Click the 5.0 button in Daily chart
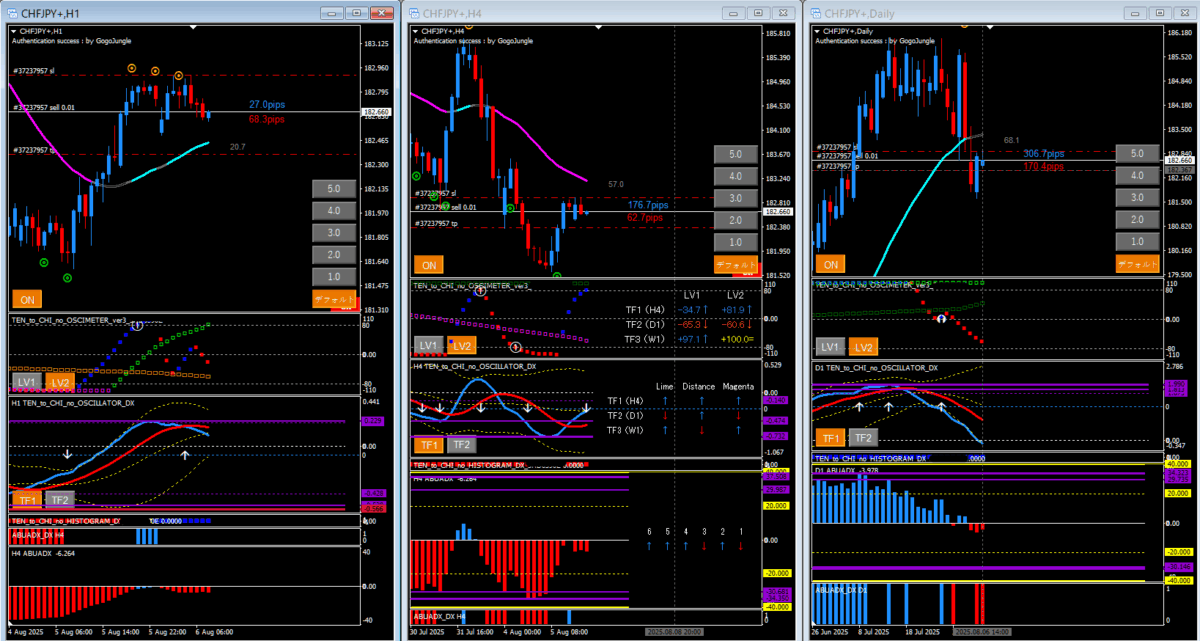This screenshot has width=1200, height=641. (x=1138, y=154)
